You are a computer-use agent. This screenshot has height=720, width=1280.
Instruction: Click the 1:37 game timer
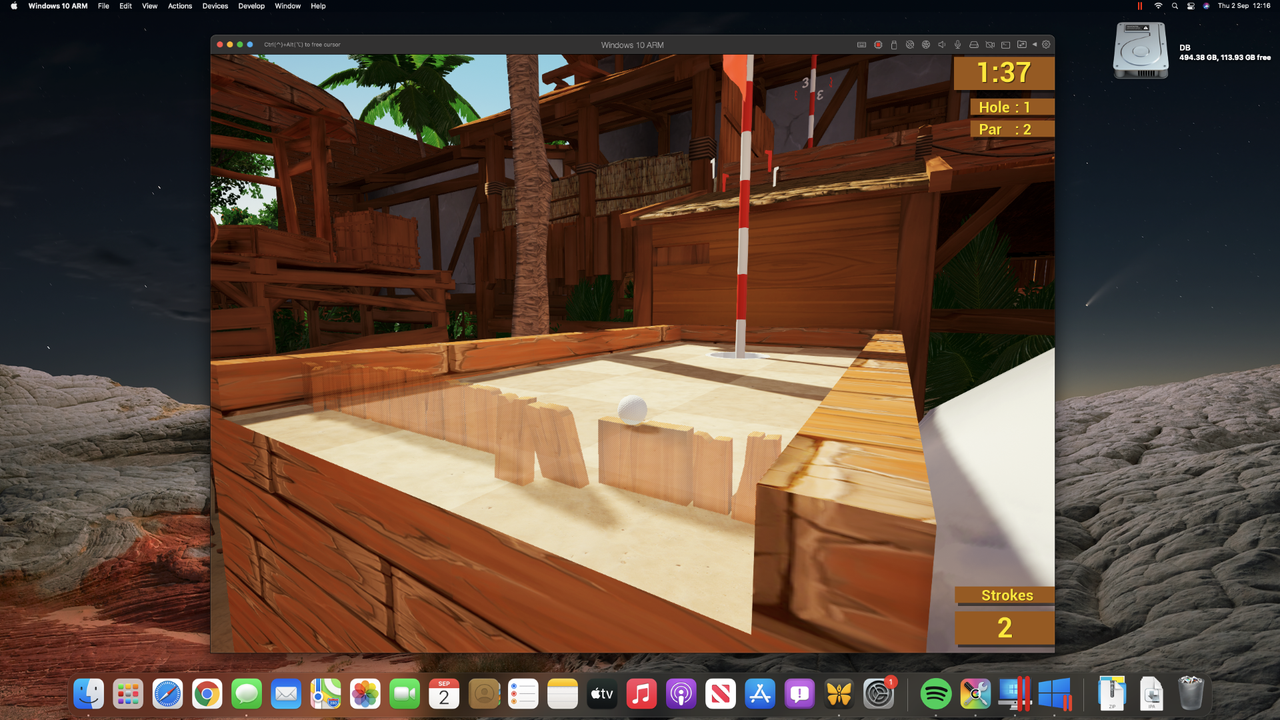1003,73
